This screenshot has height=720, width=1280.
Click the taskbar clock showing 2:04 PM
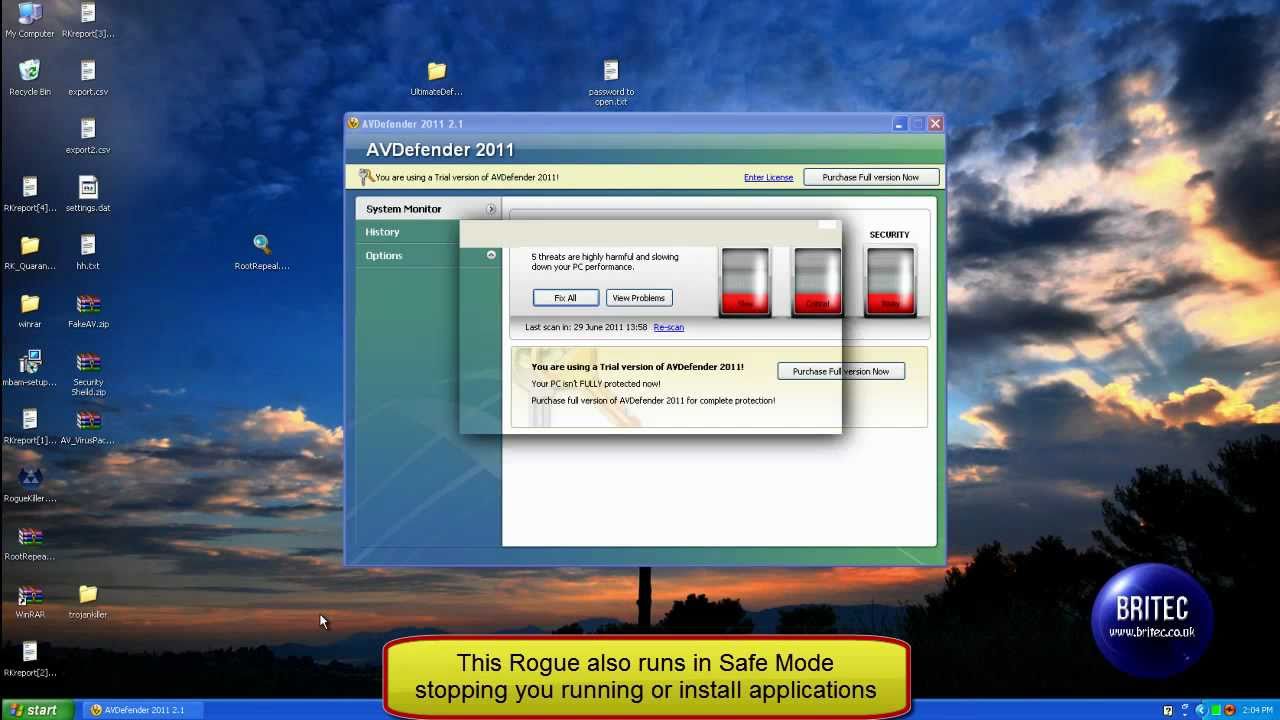pos(1258,710)
